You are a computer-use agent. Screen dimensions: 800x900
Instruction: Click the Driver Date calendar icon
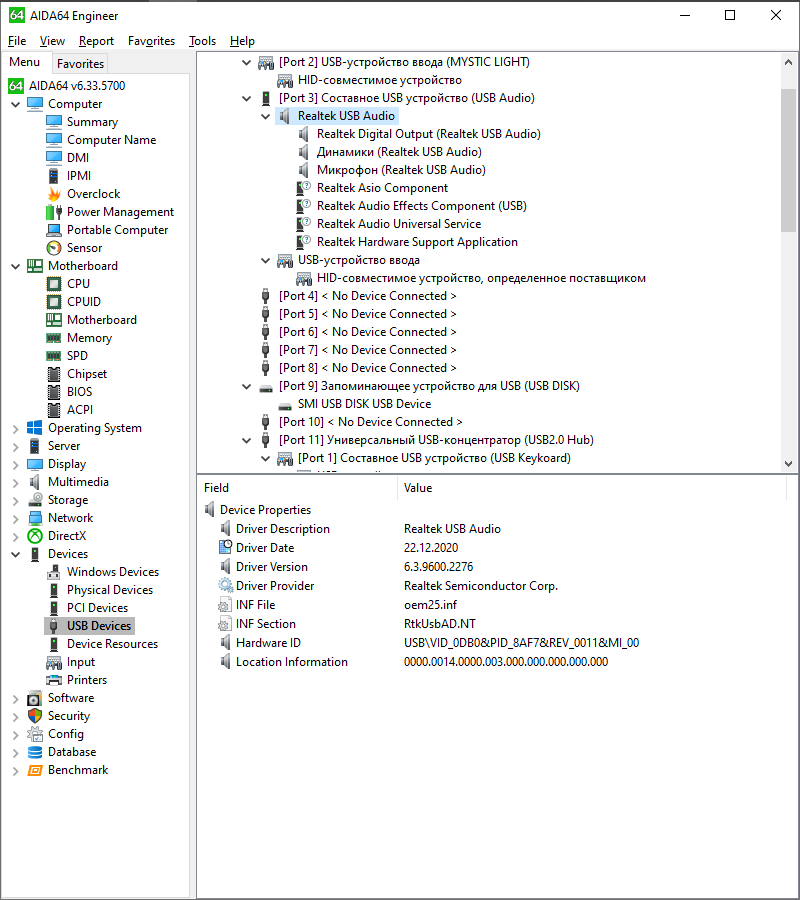pos(226,547)
